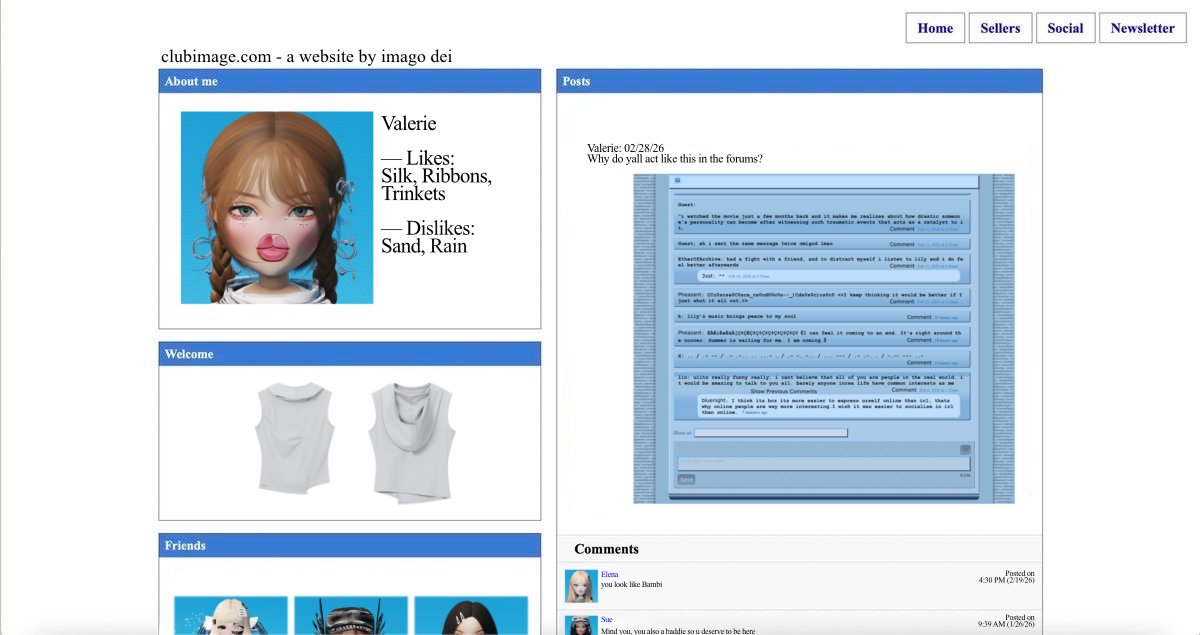This screenshot has height=635, width=1200.
Task: Open the Home page
Action: [934, 27]
